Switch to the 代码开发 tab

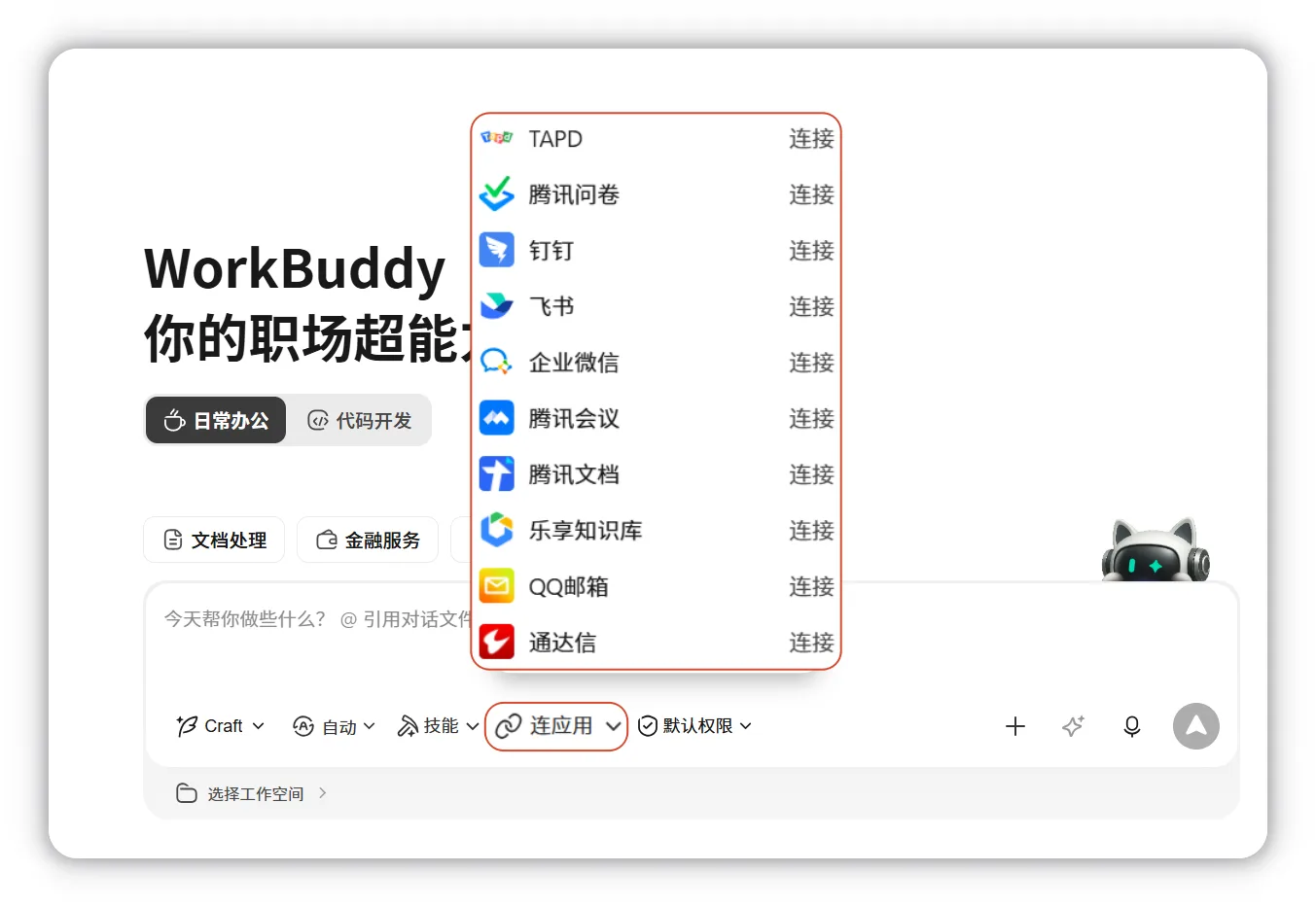[x=359, y=420]
